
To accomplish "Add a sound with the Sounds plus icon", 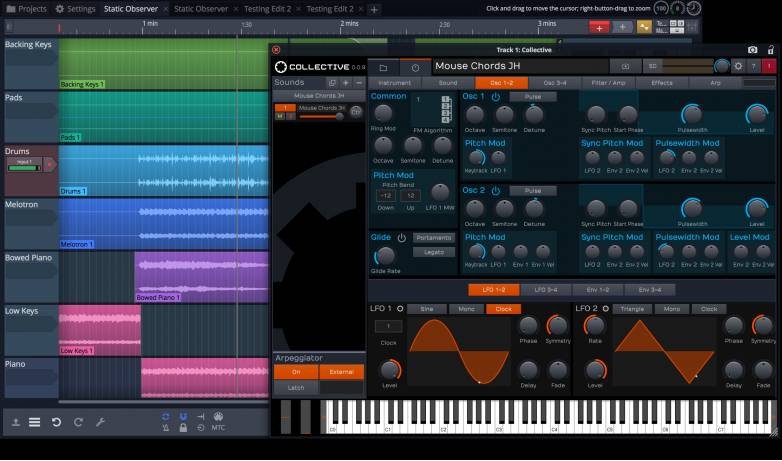I will (x=345, y=83).
